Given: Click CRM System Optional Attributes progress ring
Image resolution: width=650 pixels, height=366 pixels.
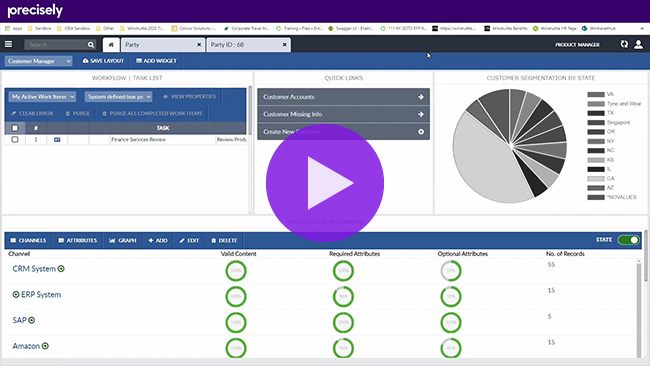Looking at the screenshot, I should 451,271.
